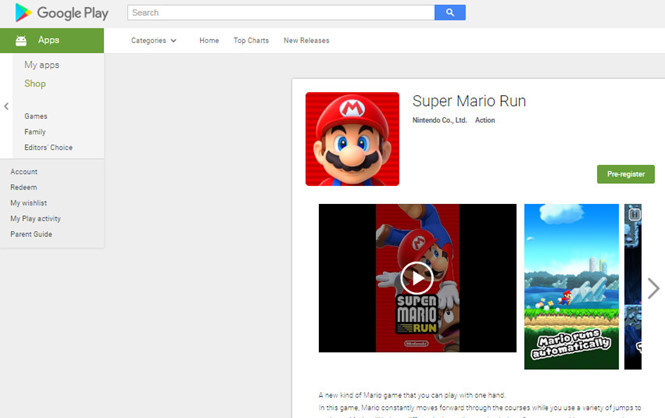
Task: Open the Action genre link
Action: coord(485,120)
